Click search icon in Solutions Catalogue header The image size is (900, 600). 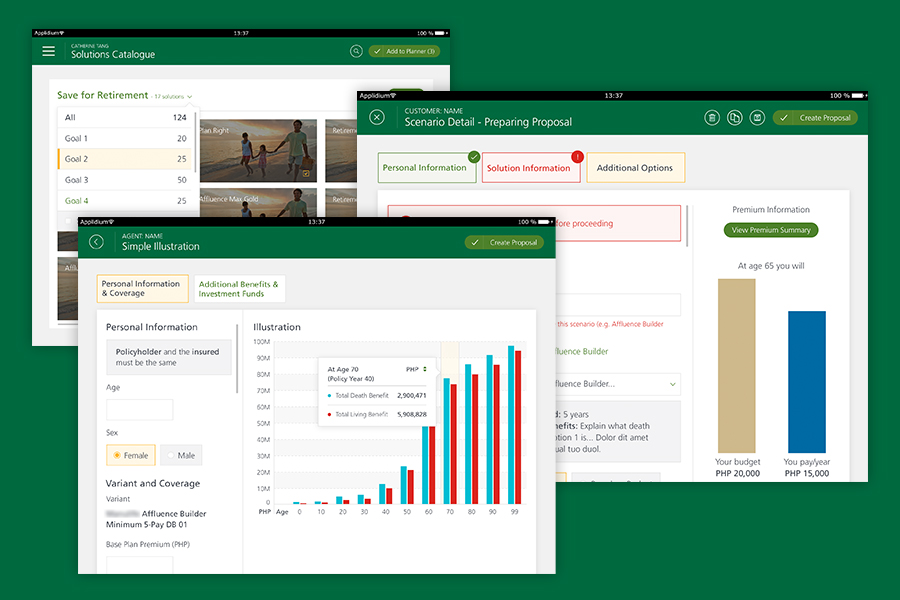356,51
